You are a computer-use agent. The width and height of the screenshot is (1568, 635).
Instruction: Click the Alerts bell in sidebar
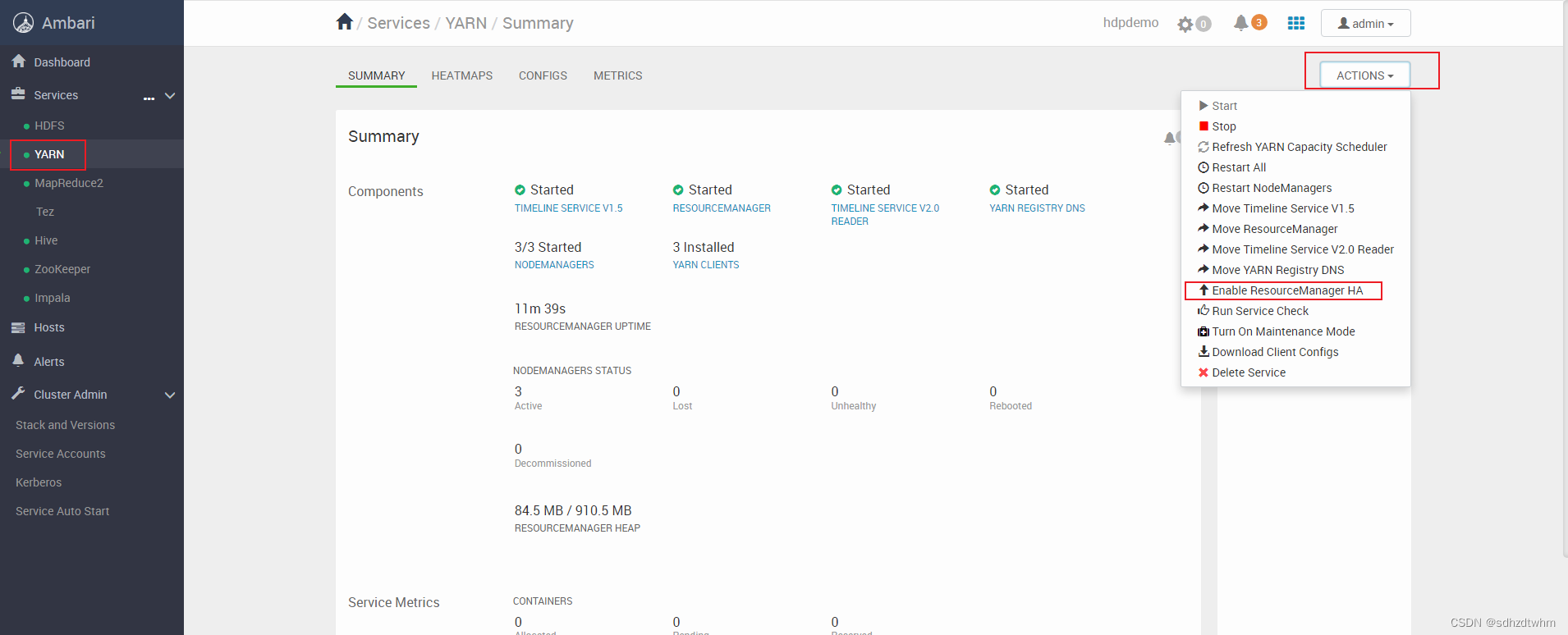tap(18, 361)
